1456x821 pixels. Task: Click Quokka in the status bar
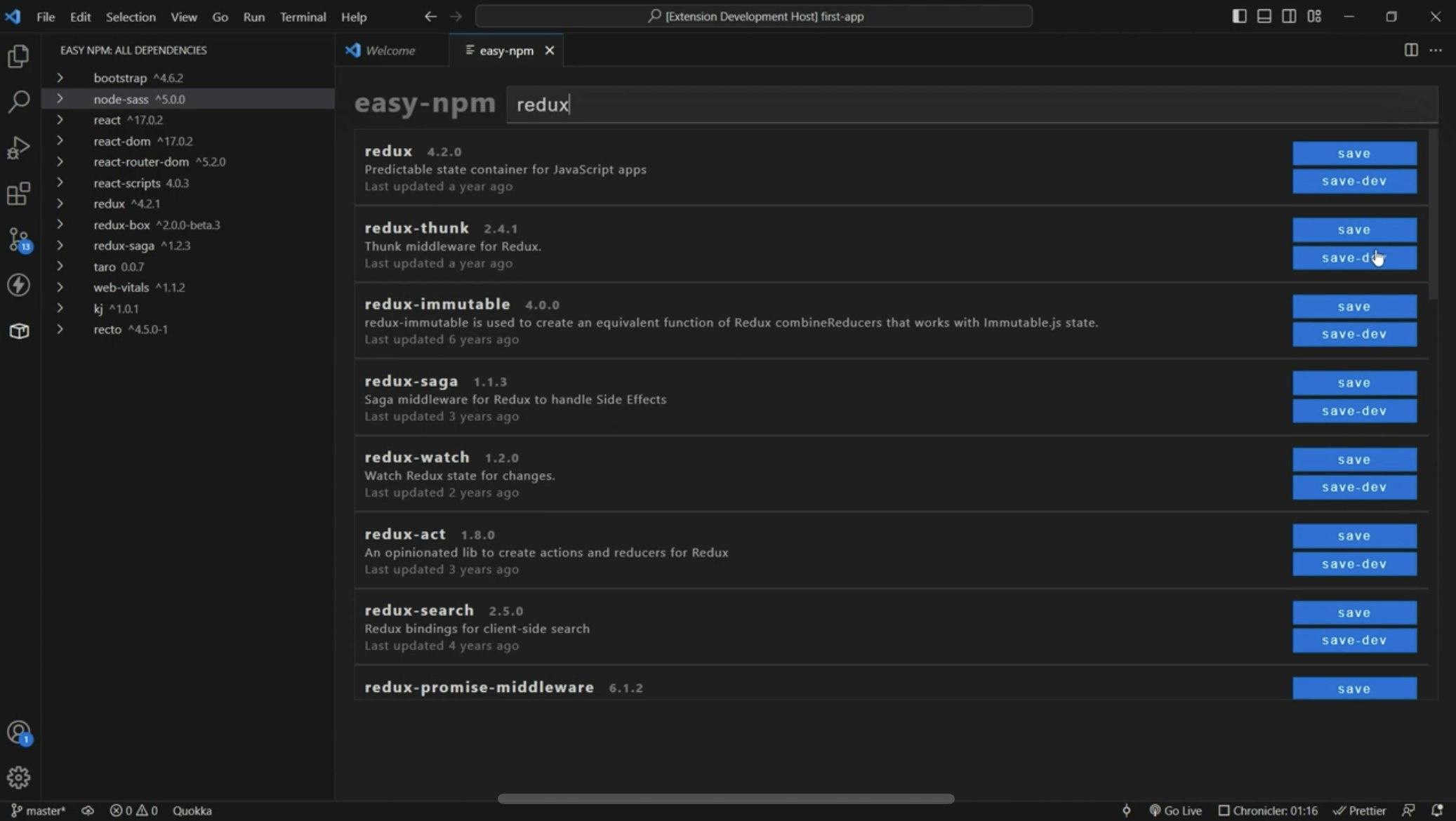point(192,810)
